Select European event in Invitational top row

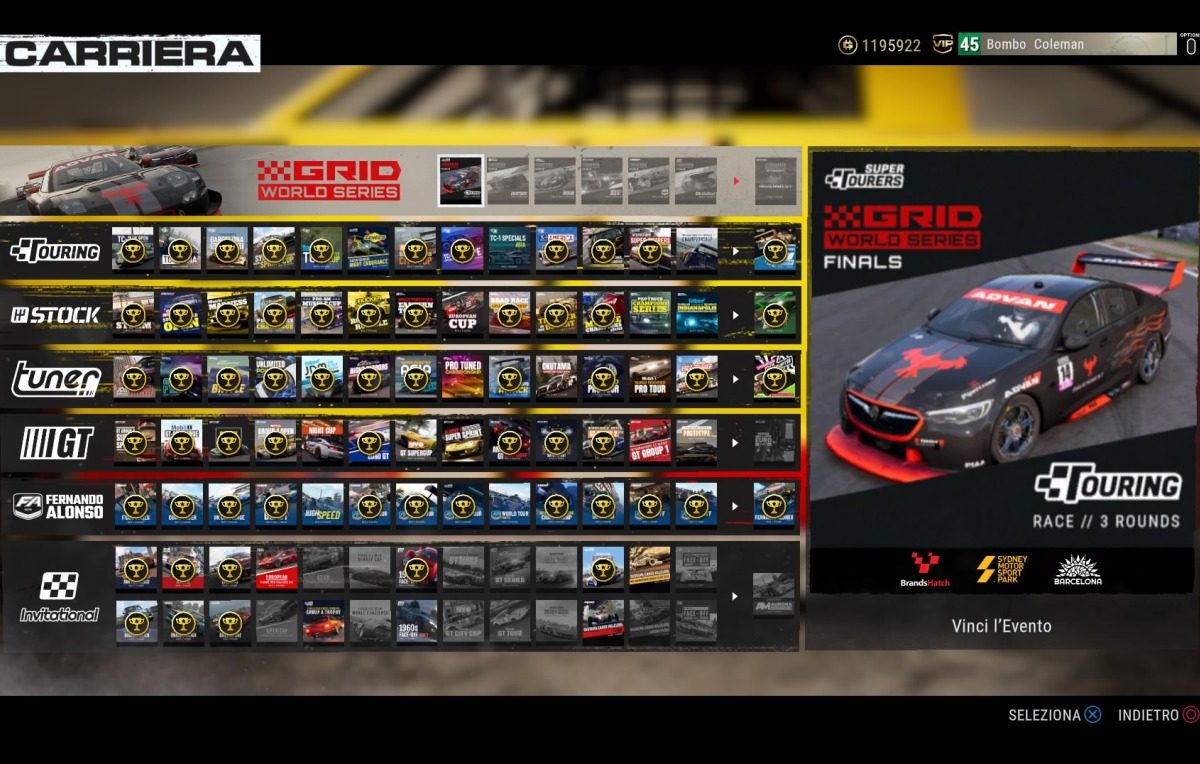275,568
